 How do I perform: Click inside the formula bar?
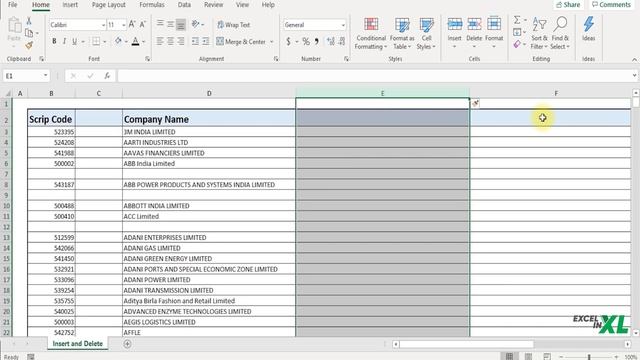(373, 76)
